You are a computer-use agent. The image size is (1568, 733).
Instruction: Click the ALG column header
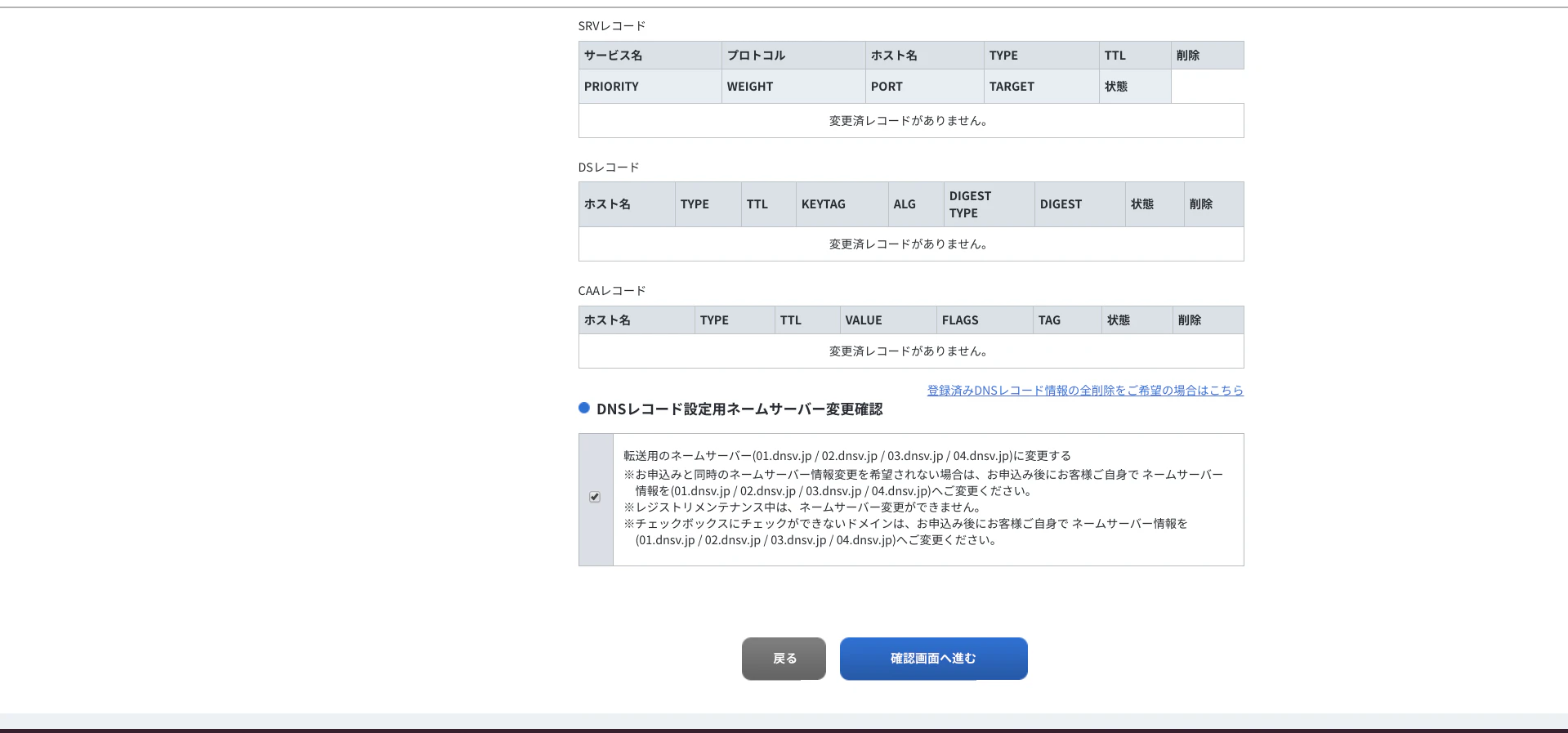[x=916, y=204]
